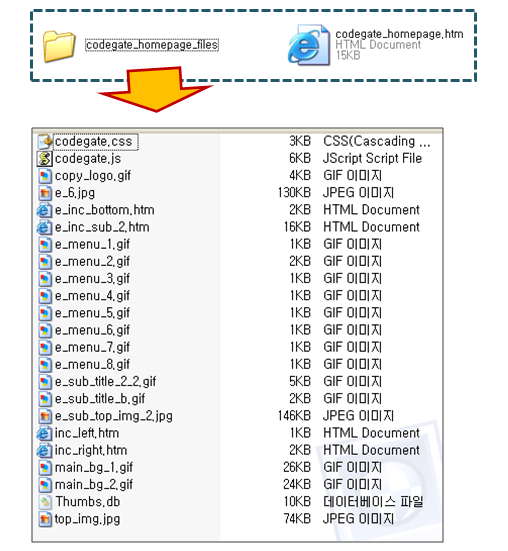508x551 pixels.
Task: Click the JScript Script File type label
Action: [372, 159]
